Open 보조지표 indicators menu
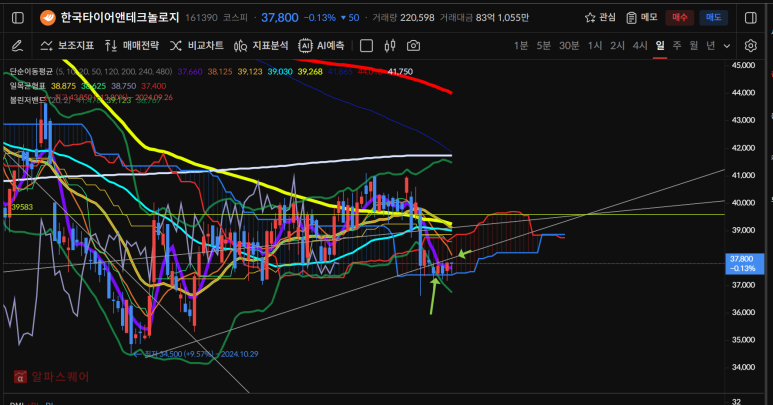 [67, 46]
